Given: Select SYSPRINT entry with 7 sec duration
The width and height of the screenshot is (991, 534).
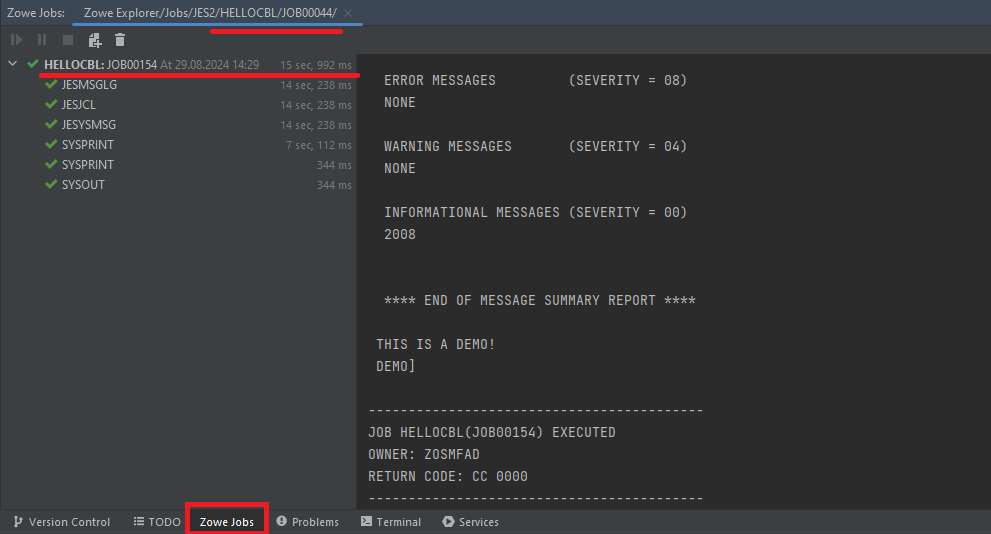Looking at the screenshot, I should (87, 145).
